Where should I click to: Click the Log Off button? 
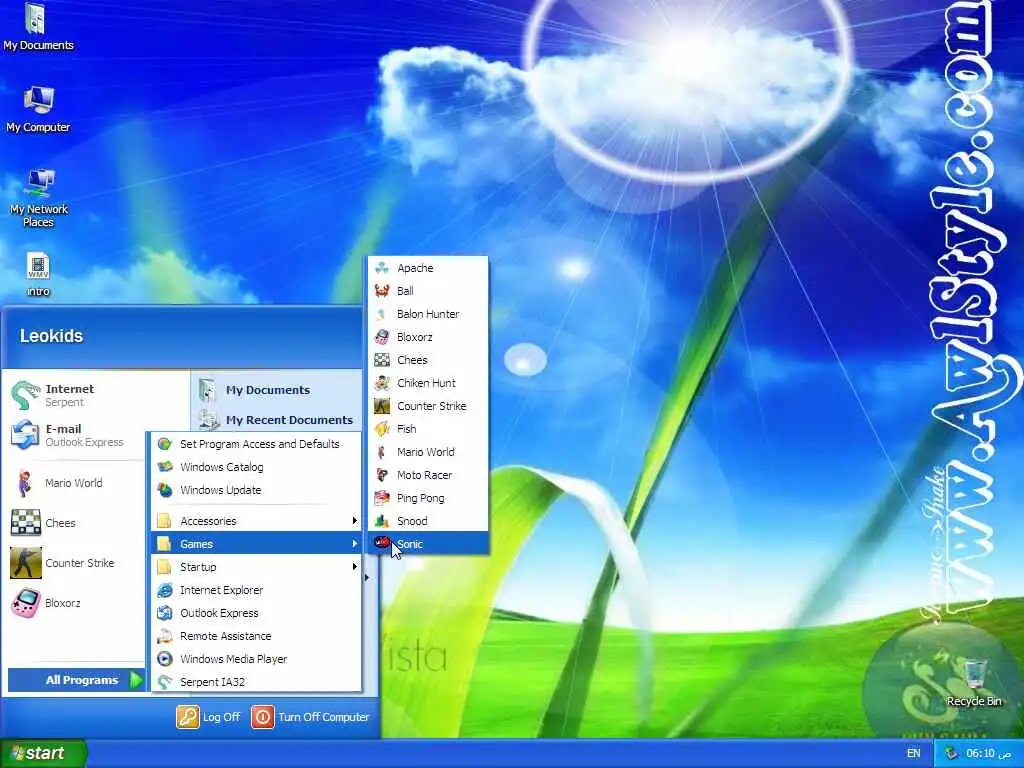(208, 717)
